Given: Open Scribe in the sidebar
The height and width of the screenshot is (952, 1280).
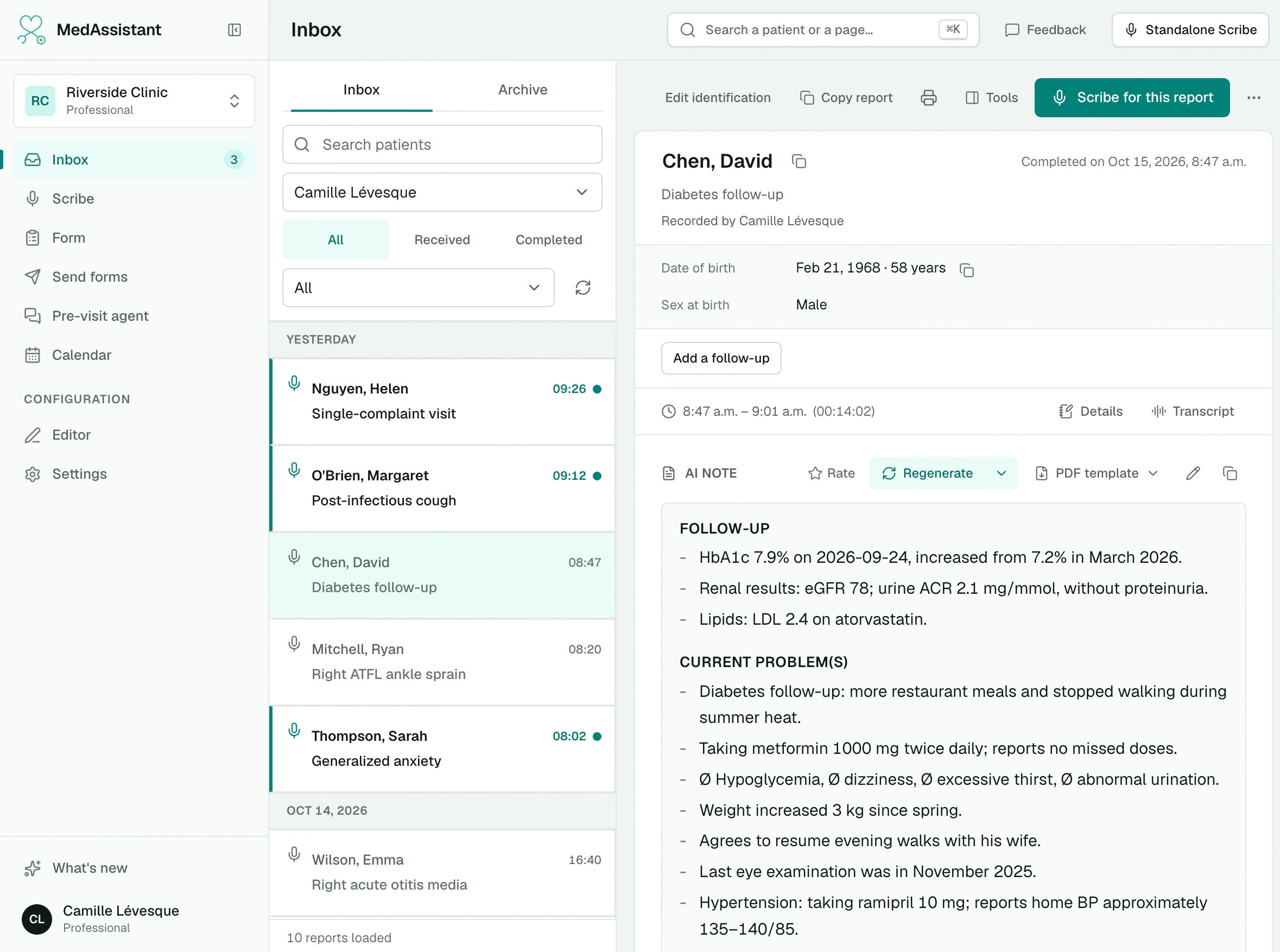Looking at the screenshot, I should click(134, 199).
